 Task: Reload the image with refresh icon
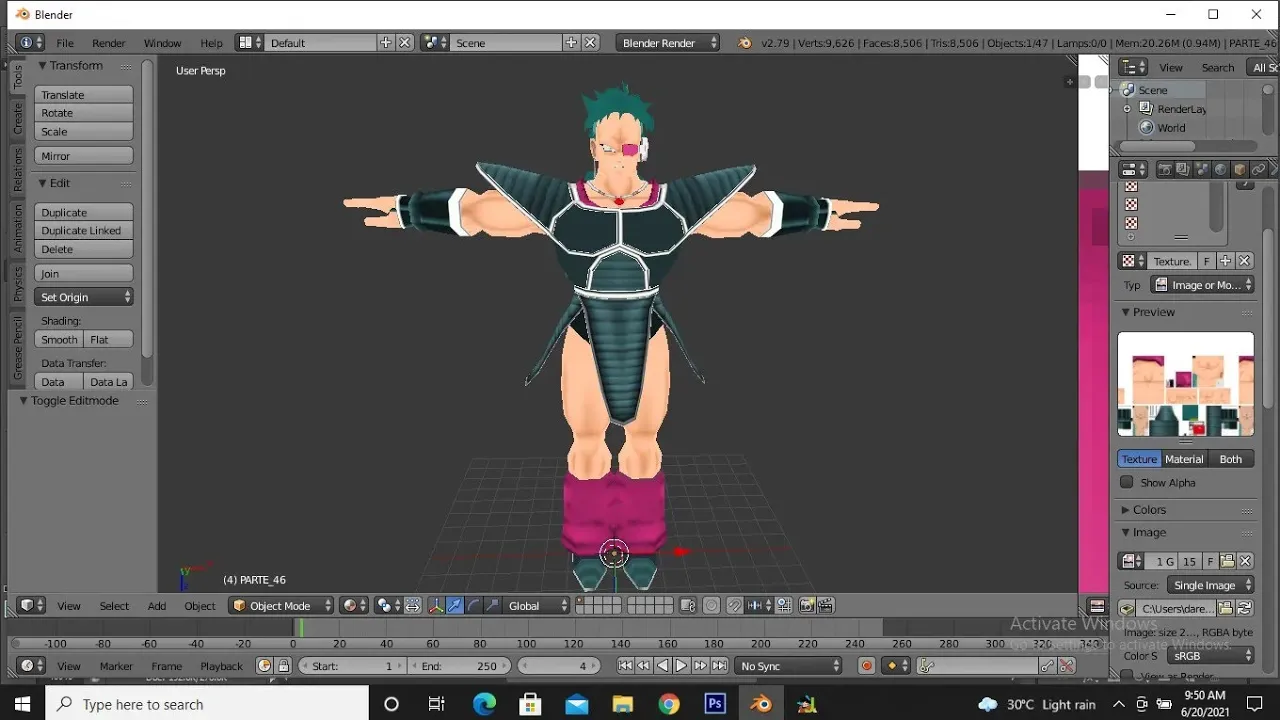pyautogui.click(x=1245, y=608)
